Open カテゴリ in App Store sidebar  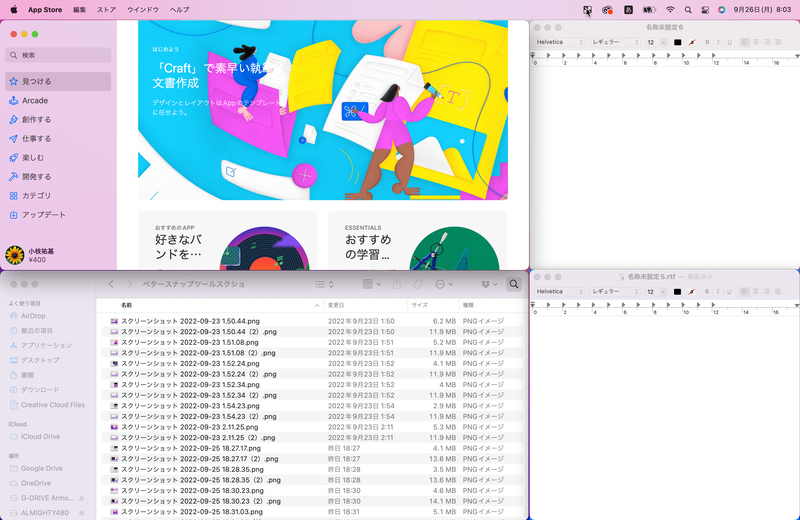58,195
